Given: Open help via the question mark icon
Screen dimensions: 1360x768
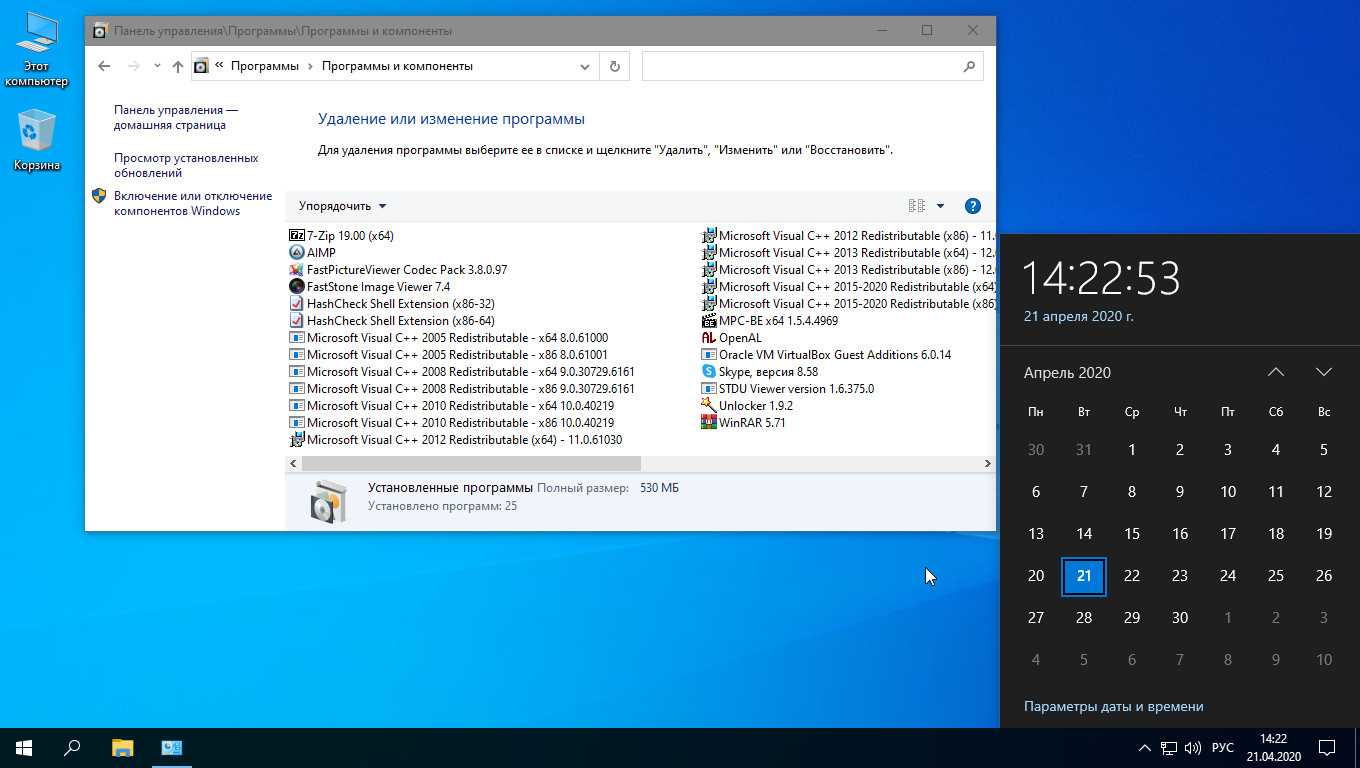Looking at the screenshot, I should tap(972, 205).
